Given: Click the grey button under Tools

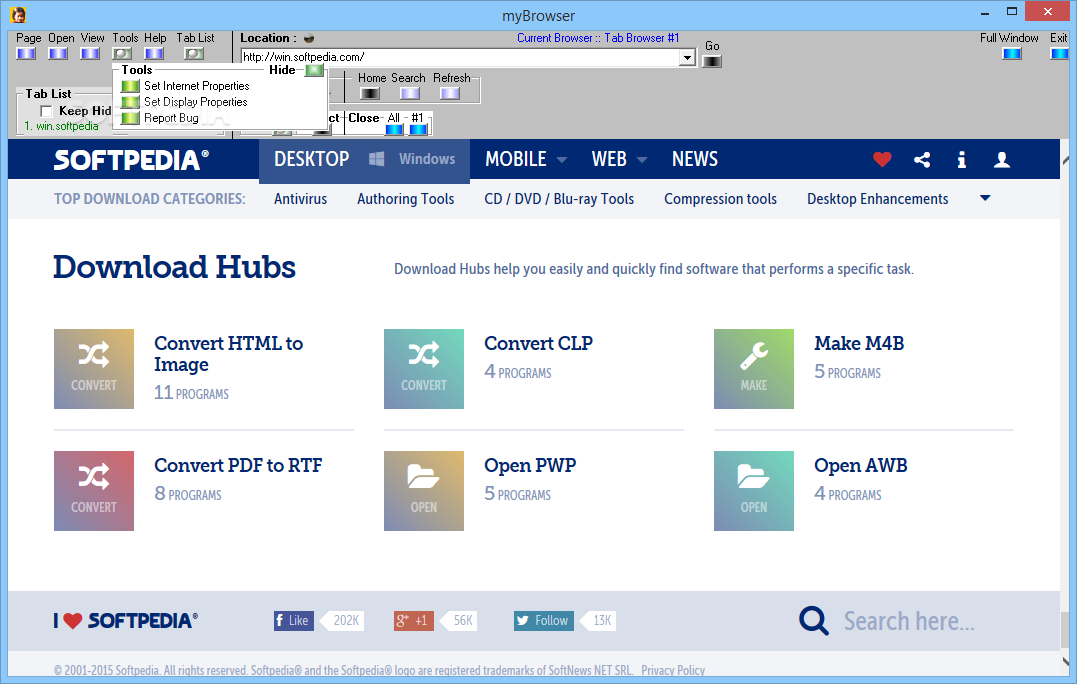Looking at the screenshot, I should [122, 54].
